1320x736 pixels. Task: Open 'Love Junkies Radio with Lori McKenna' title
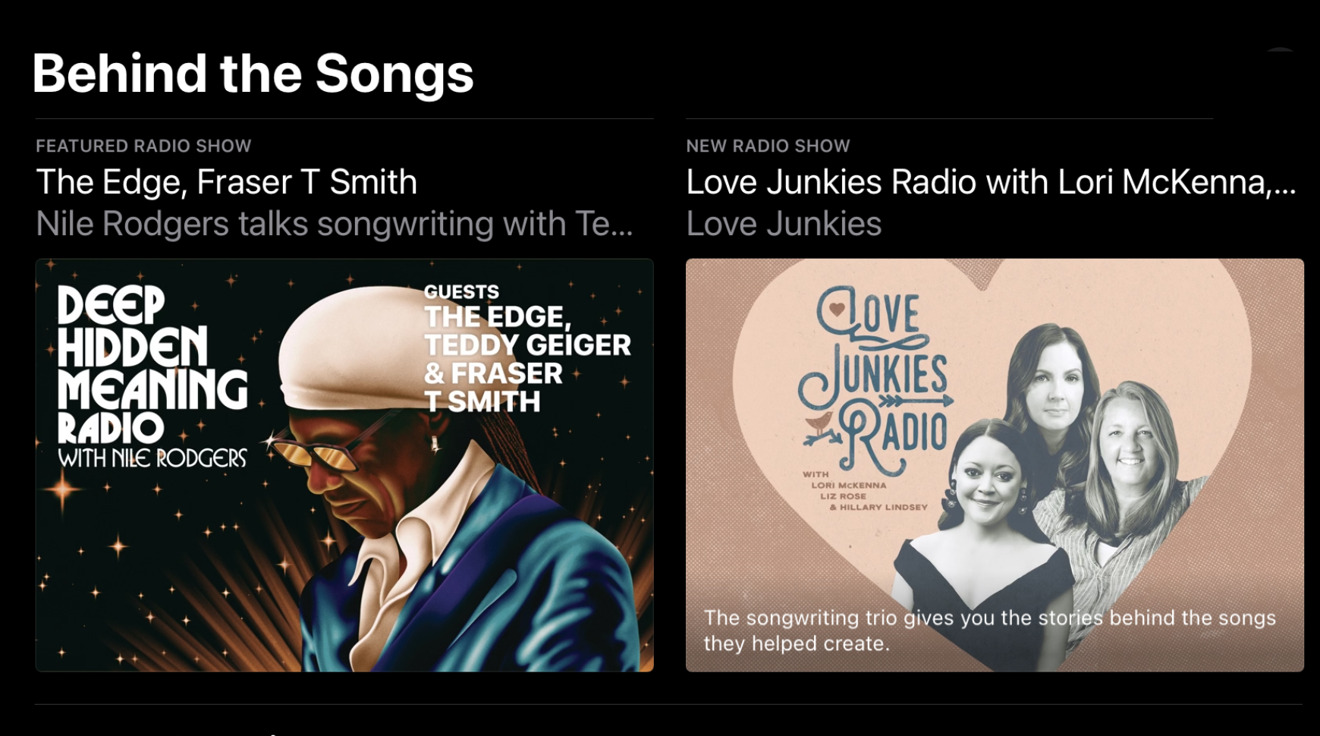(x=991, y=182)
